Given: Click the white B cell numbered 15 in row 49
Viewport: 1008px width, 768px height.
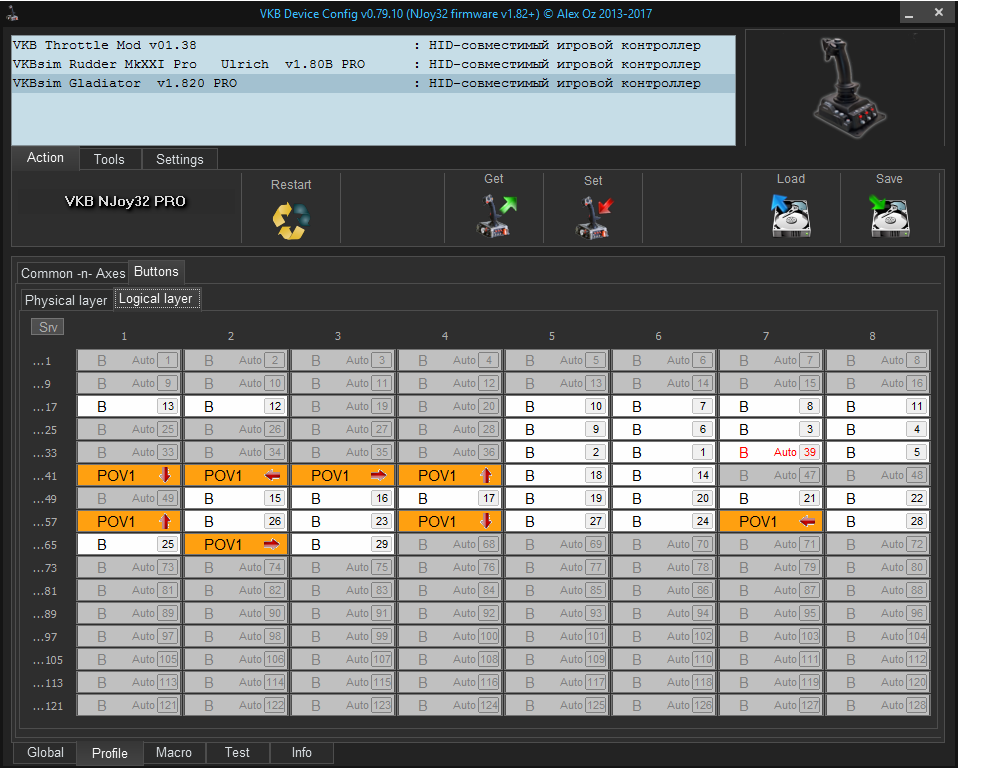Looking at the screenshot, I should [236, 498].
